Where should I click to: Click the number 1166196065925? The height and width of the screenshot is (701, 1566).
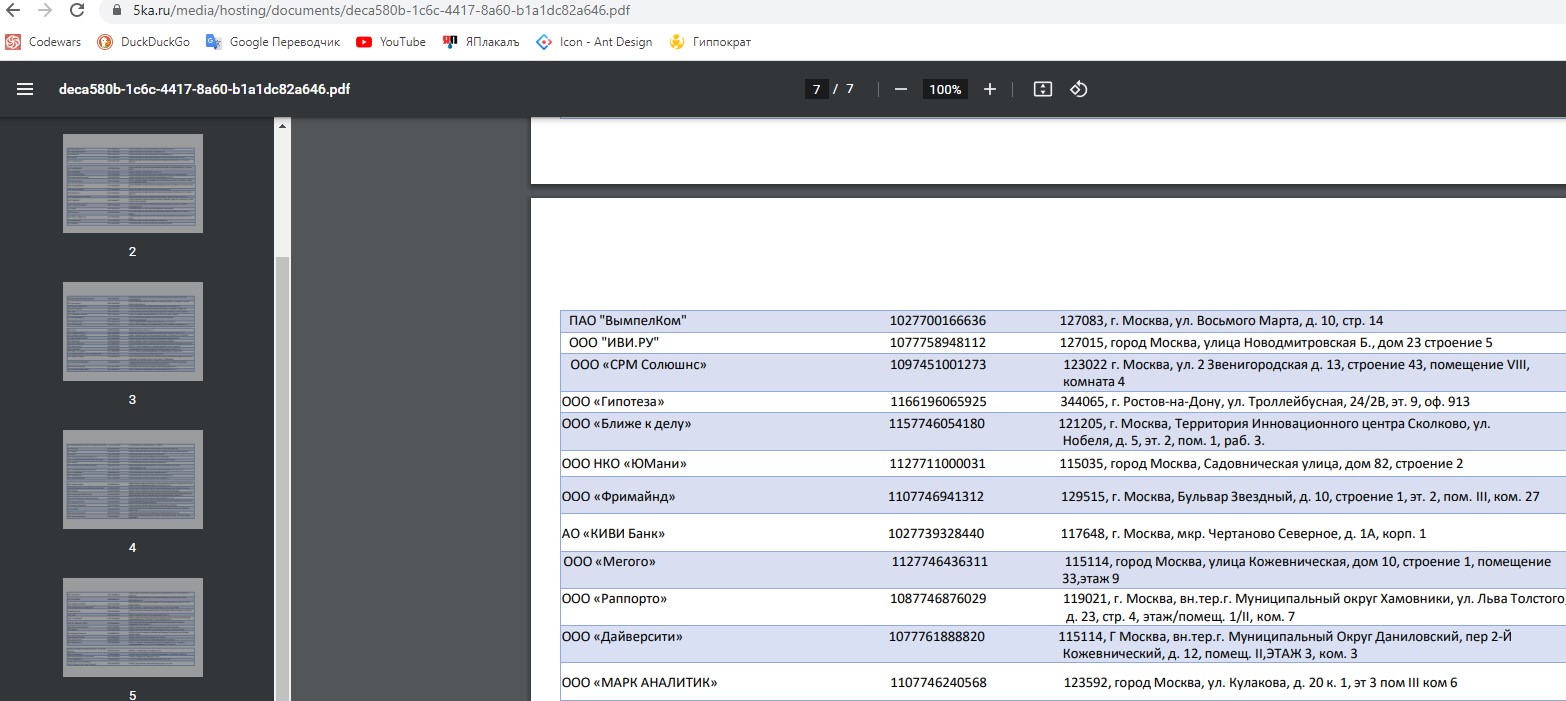coord(938,402)
